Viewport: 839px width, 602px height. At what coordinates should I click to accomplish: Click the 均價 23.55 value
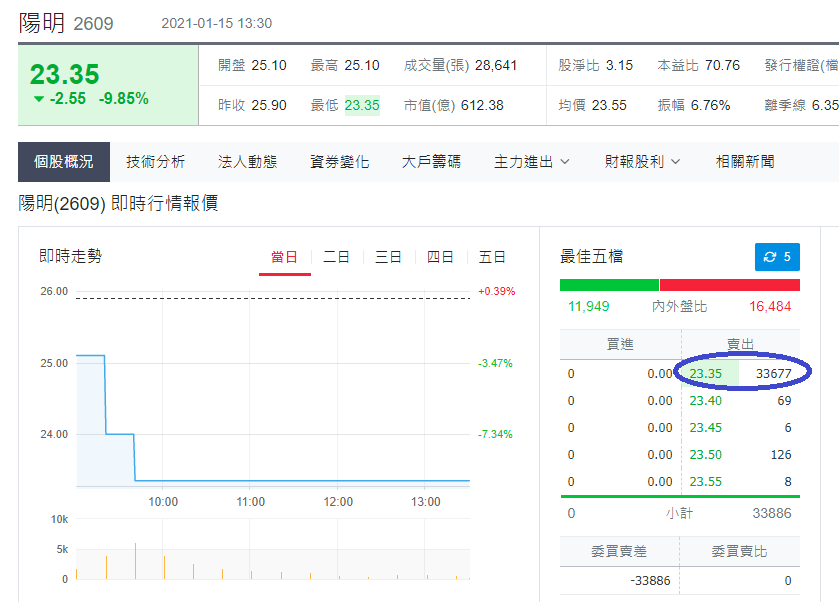(609, 105)
